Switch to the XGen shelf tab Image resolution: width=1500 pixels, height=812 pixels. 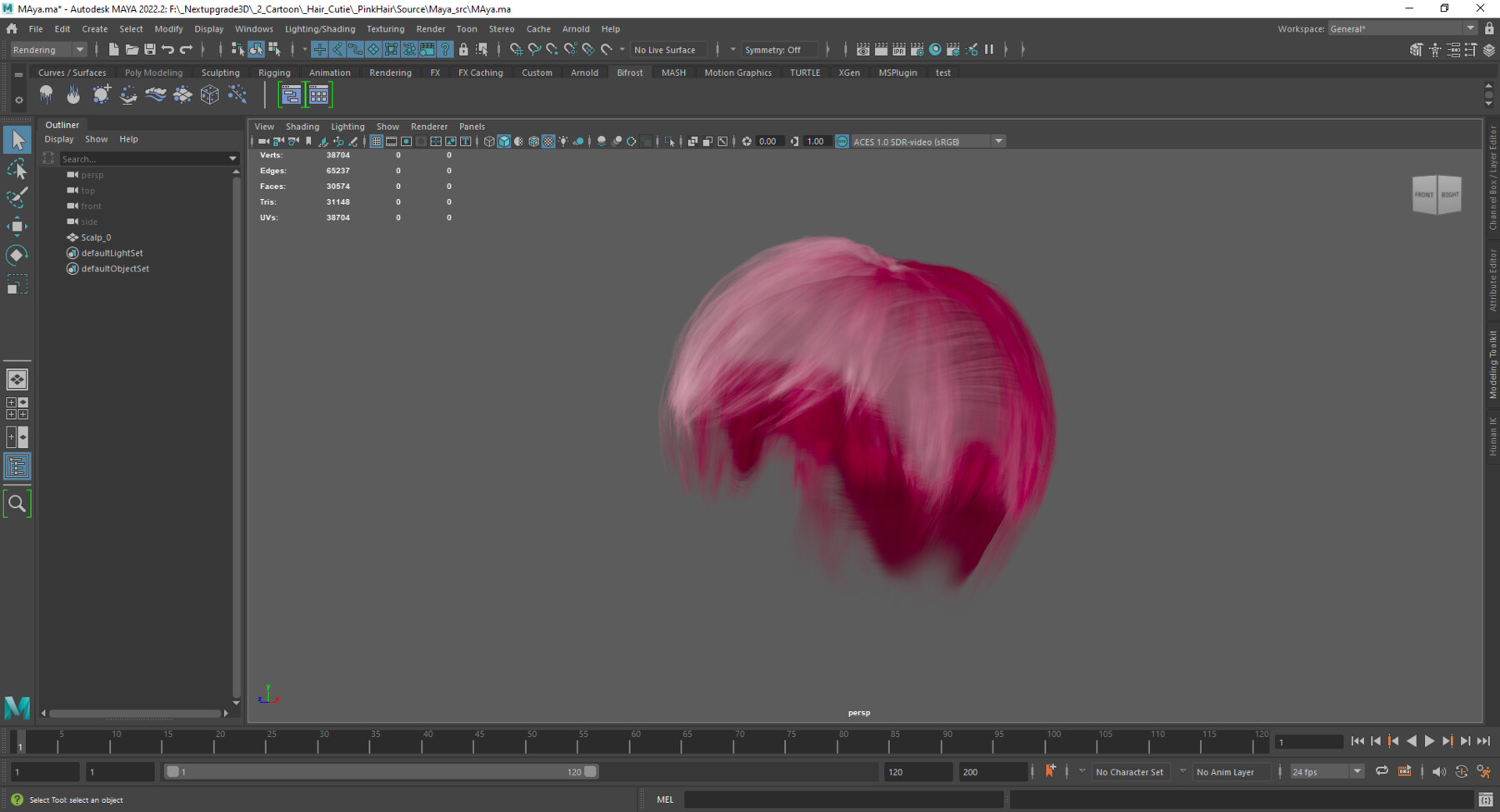(x=849, y=72)
